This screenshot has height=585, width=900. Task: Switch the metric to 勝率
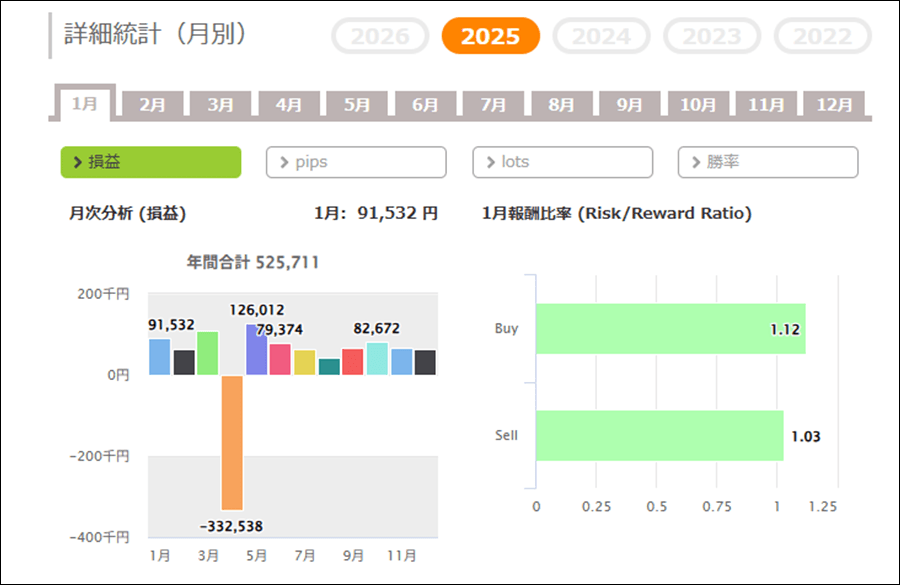pyautogui.click(x=768, y=162)
